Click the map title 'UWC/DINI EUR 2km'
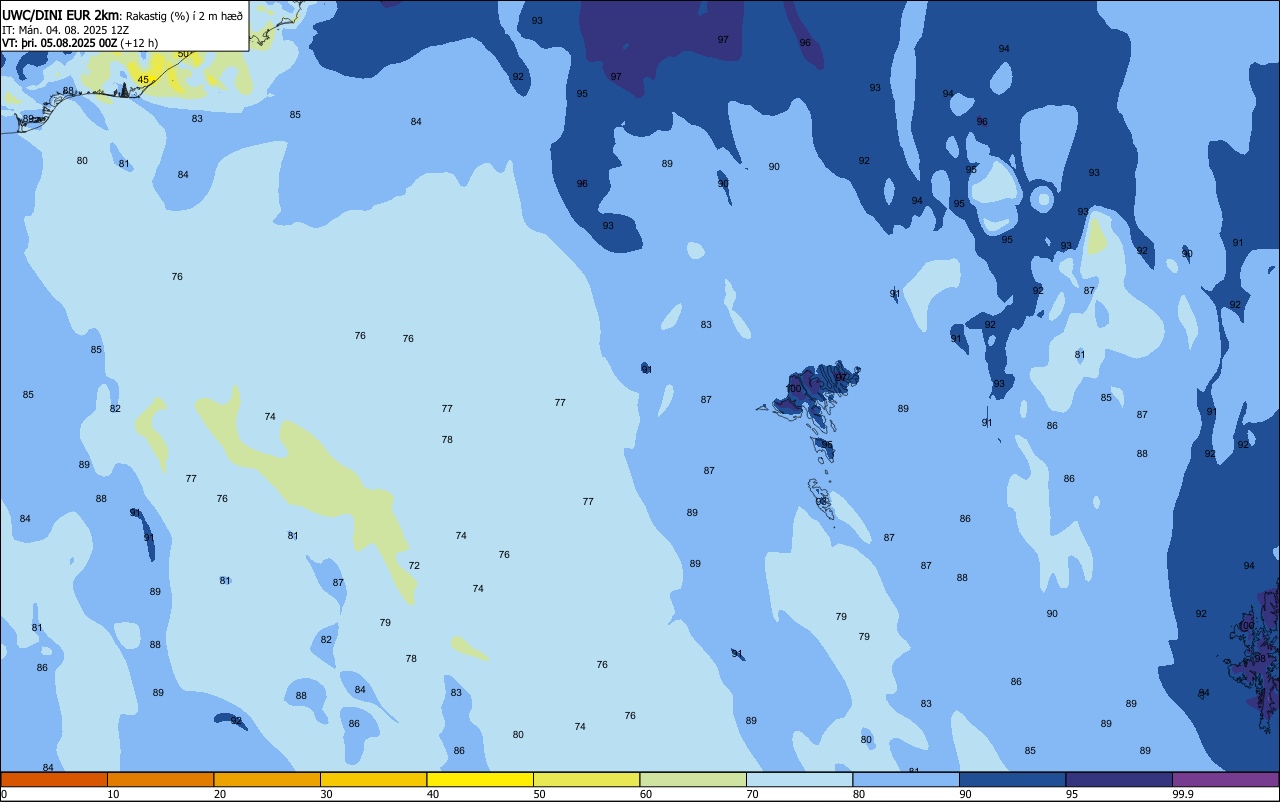 click(60, 15)
